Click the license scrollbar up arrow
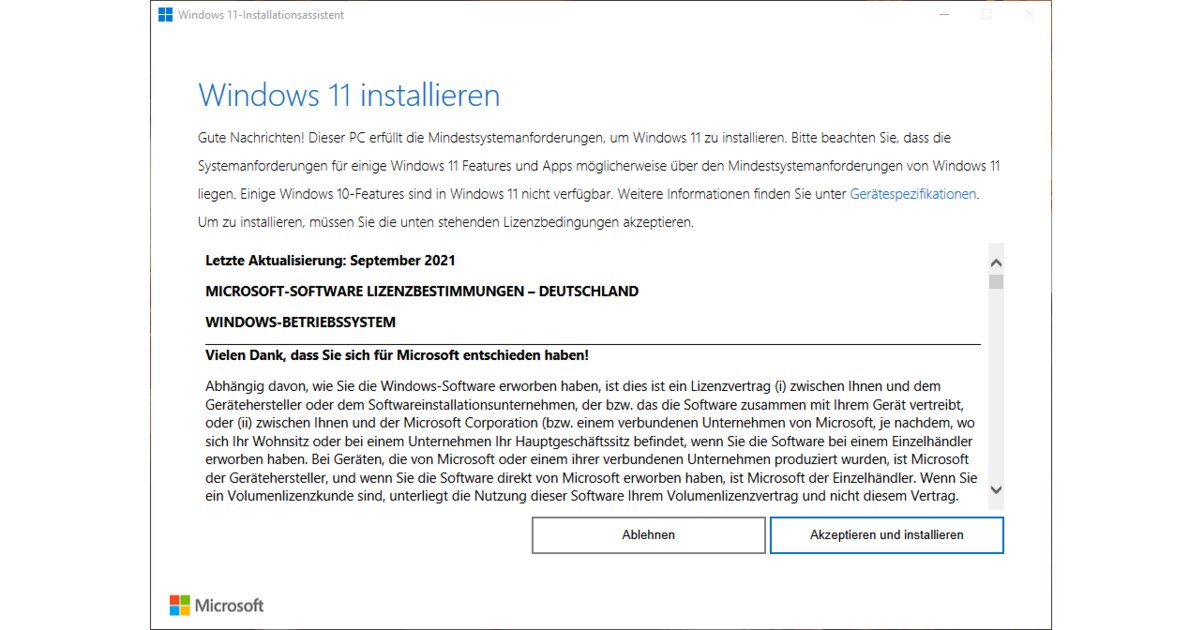 coord(996,262)
